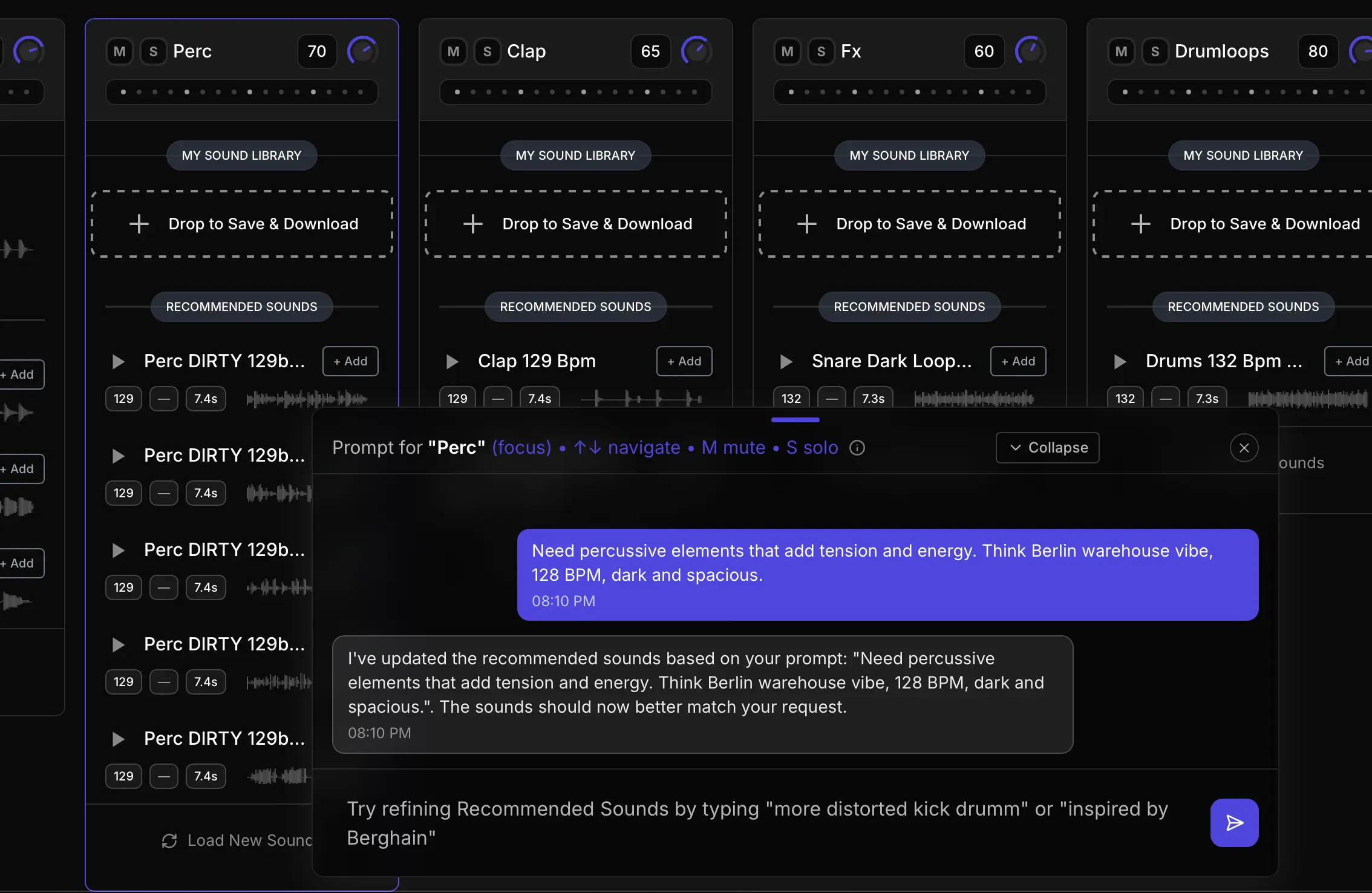The height and width of the screenshot is (893, 1372).
Task: Solo the Clap track
Action: [x=487, y=51]
